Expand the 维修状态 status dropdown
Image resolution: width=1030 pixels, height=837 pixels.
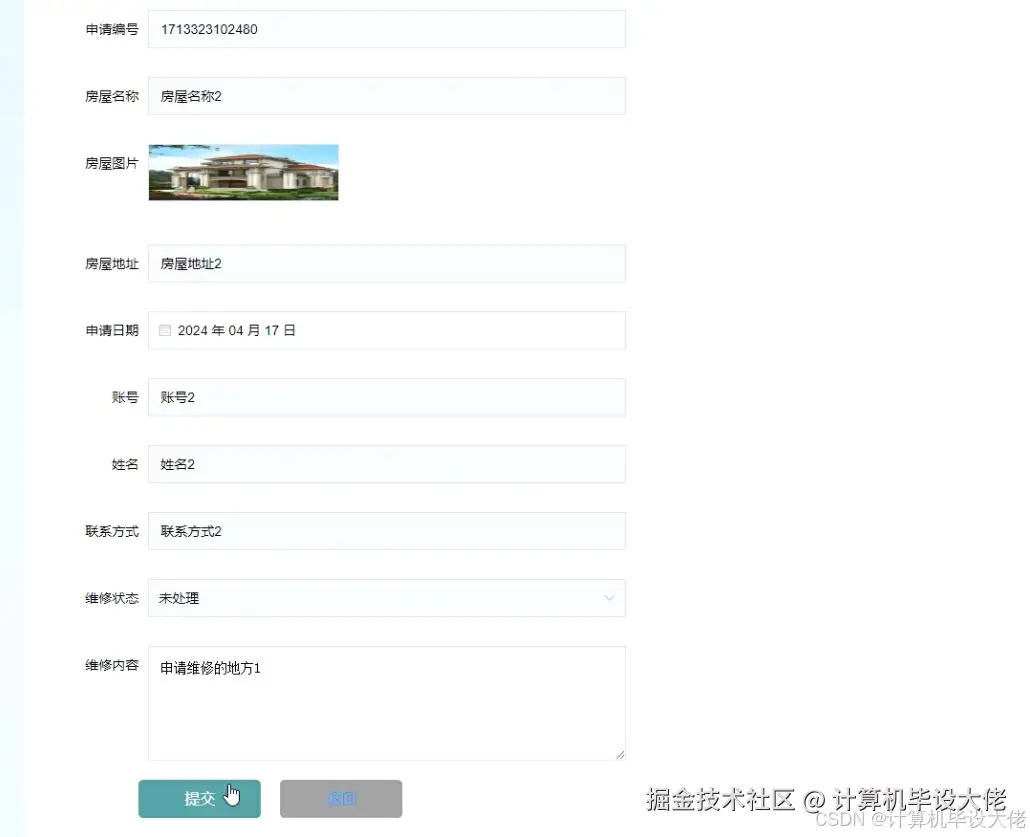point(387,598)
